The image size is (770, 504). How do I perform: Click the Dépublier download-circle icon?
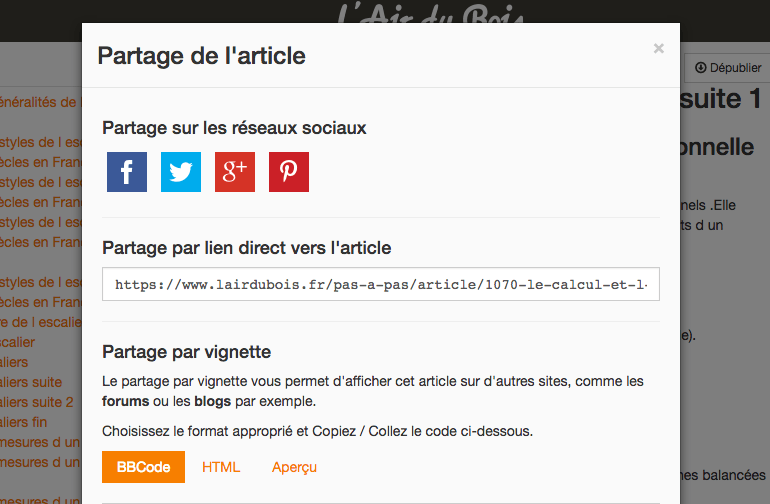click(x=700, y=68)
